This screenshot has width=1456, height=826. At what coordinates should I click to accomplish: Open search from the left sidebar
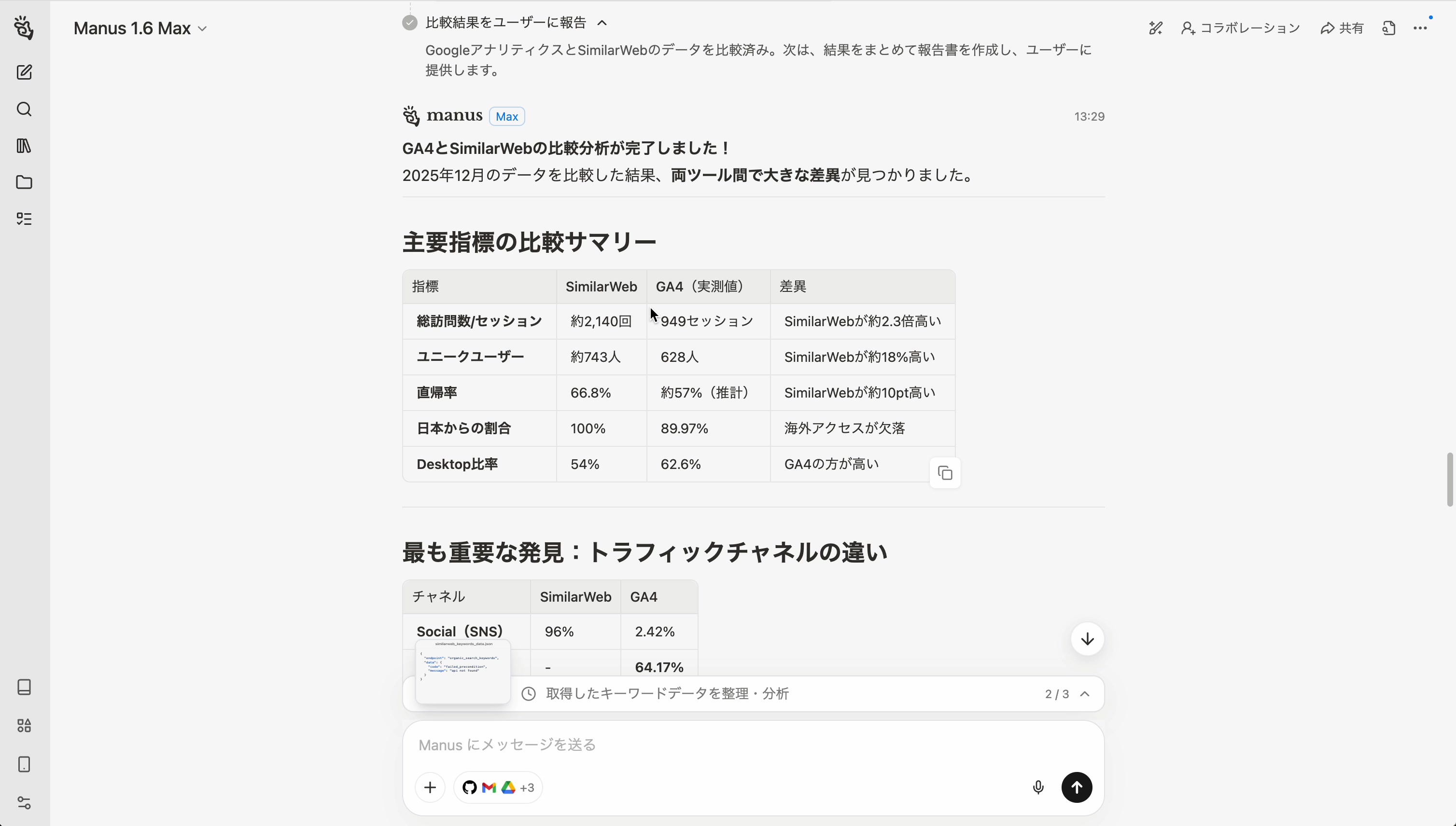click(24, 109)
